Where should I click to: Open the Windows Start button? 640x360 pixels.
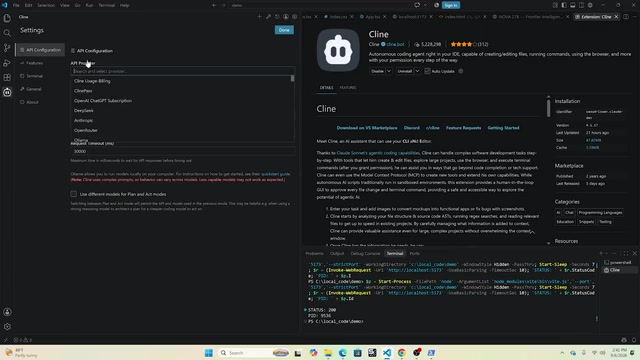(x=209, y=353)
